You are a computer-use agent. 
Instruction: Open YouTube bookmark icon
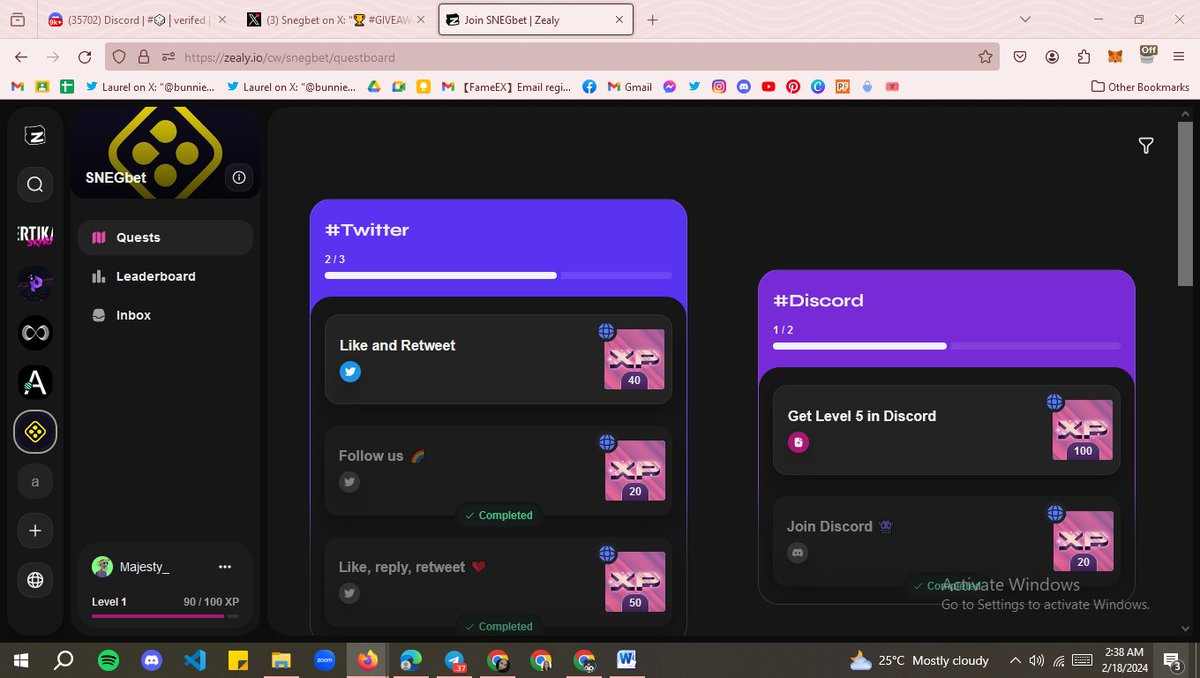[x=768, y=87]
